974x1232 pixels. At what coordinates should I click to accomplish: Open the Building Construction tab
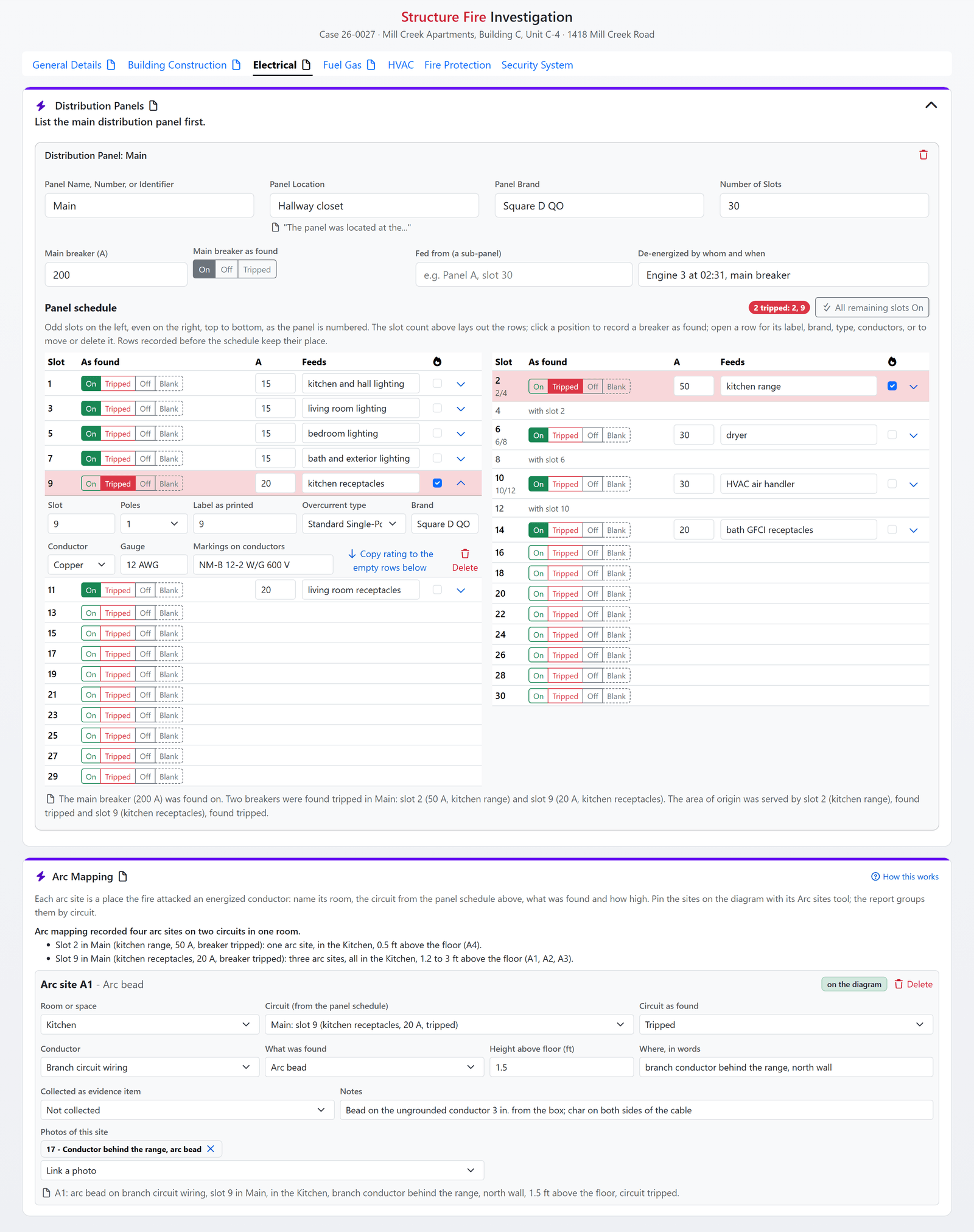coord(177,65)
